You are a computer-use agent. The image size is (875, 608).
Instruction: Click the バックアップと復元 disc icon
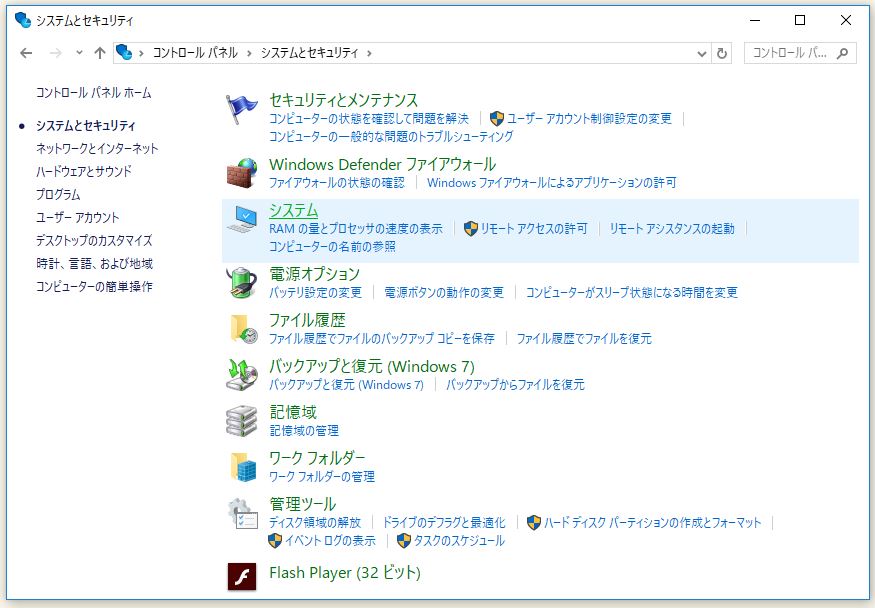tap(242, 375)
